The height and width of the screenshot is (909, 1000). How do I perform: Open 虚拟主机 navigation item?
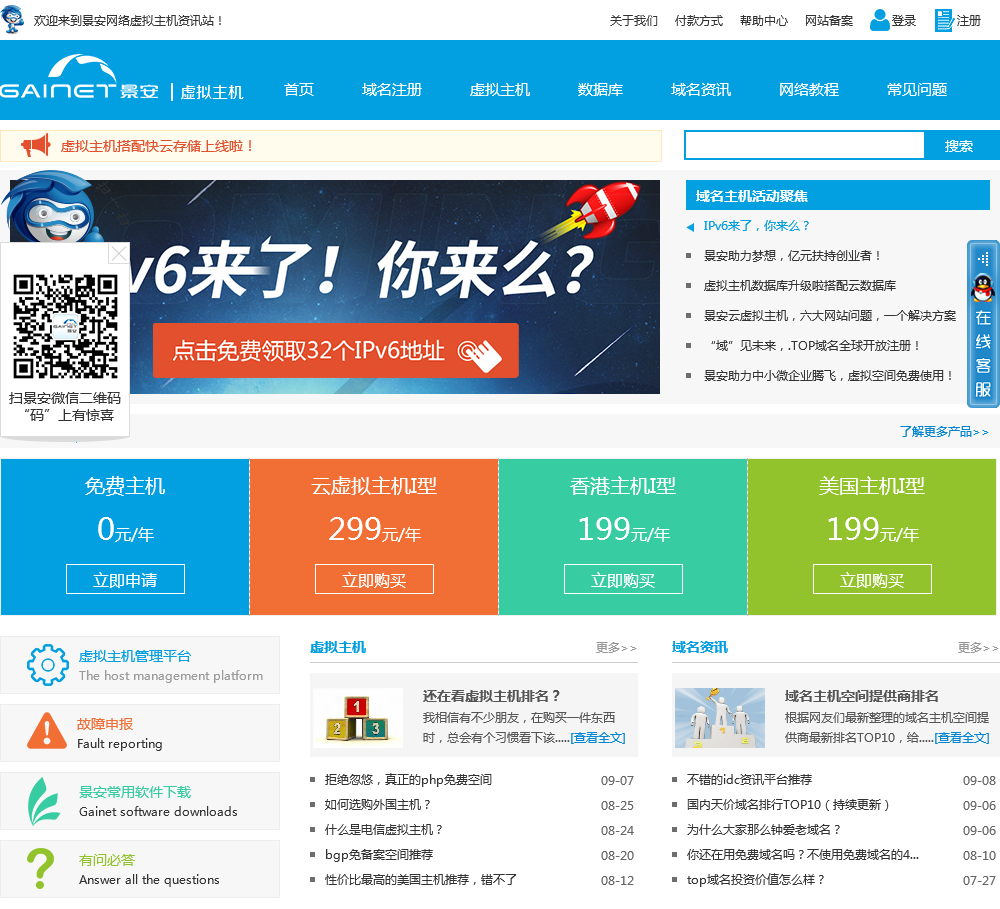(x=499, y=89)
